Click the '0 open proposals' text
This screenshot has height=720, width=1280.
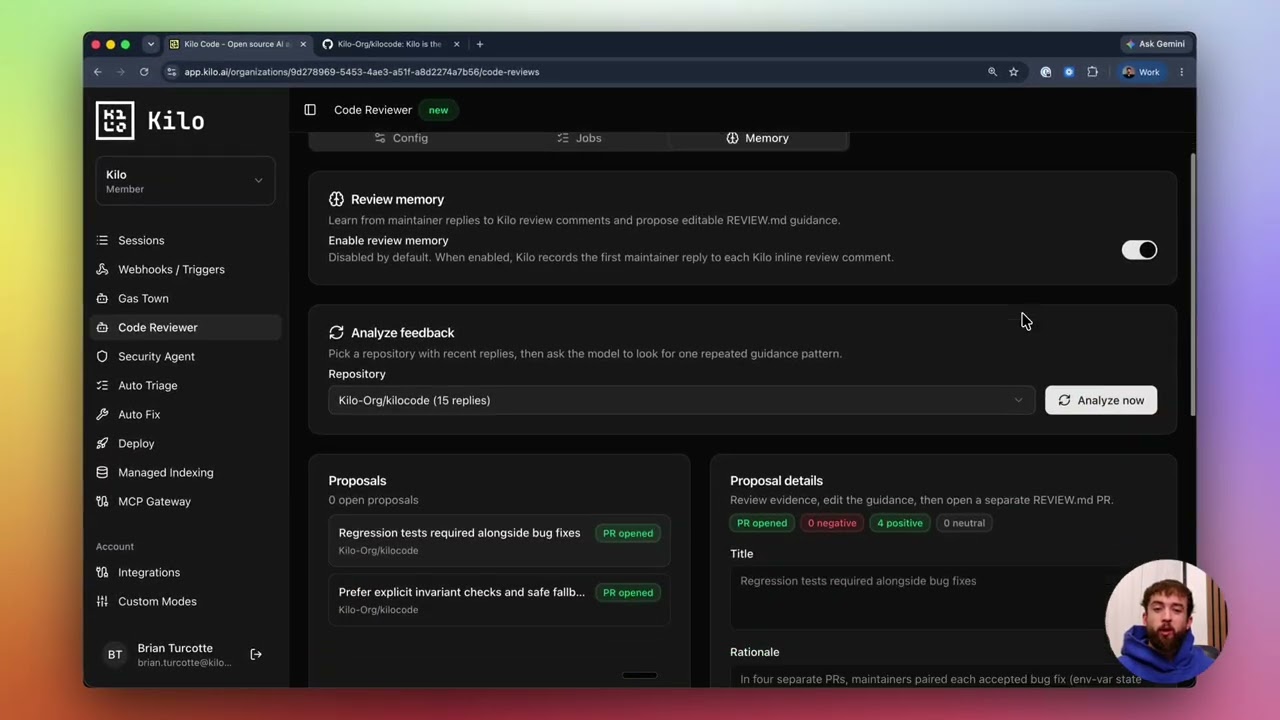pyautogui.click(x=373, y=500)
